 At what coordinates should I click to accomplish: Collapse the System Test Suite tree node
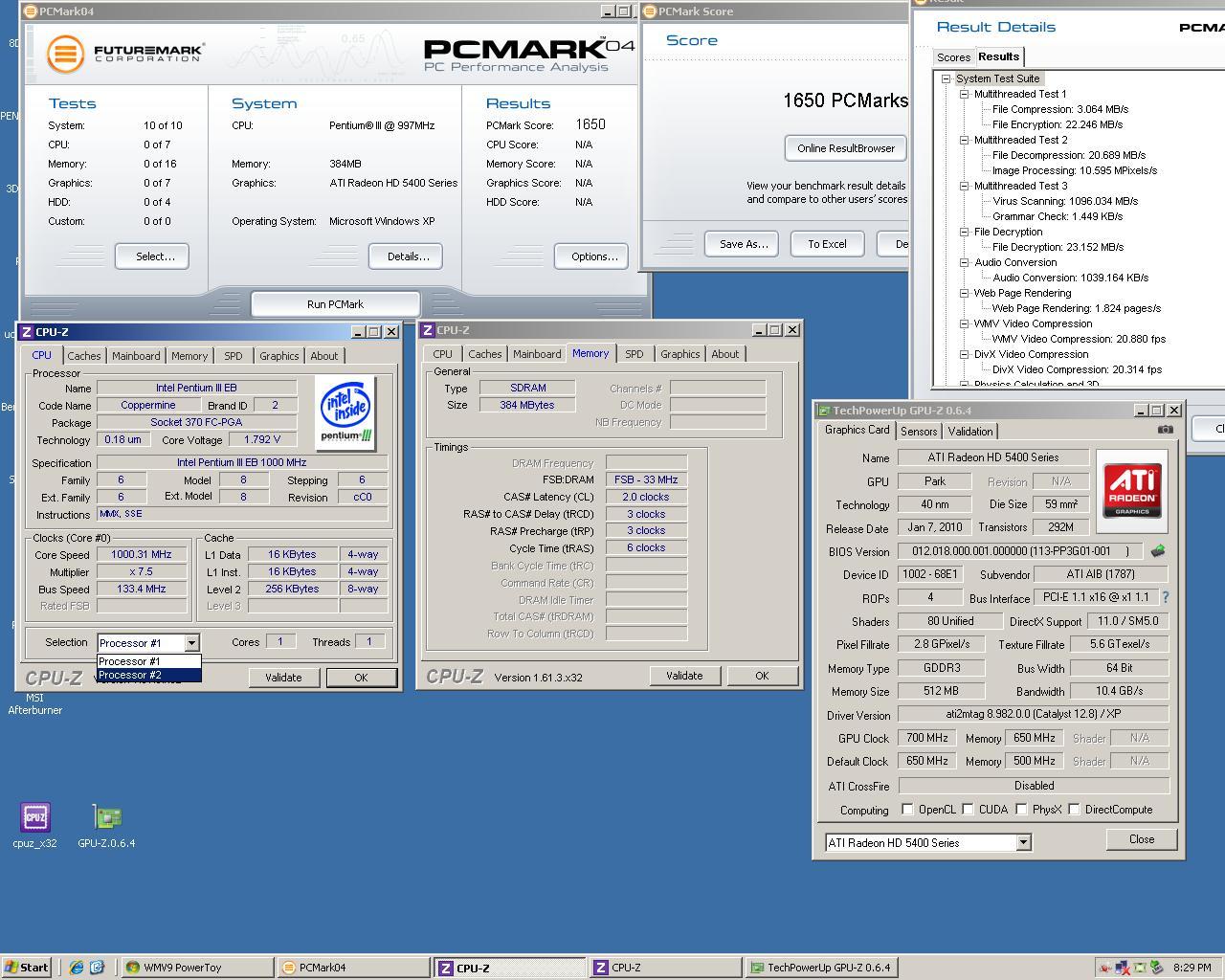tap(946, 78)
